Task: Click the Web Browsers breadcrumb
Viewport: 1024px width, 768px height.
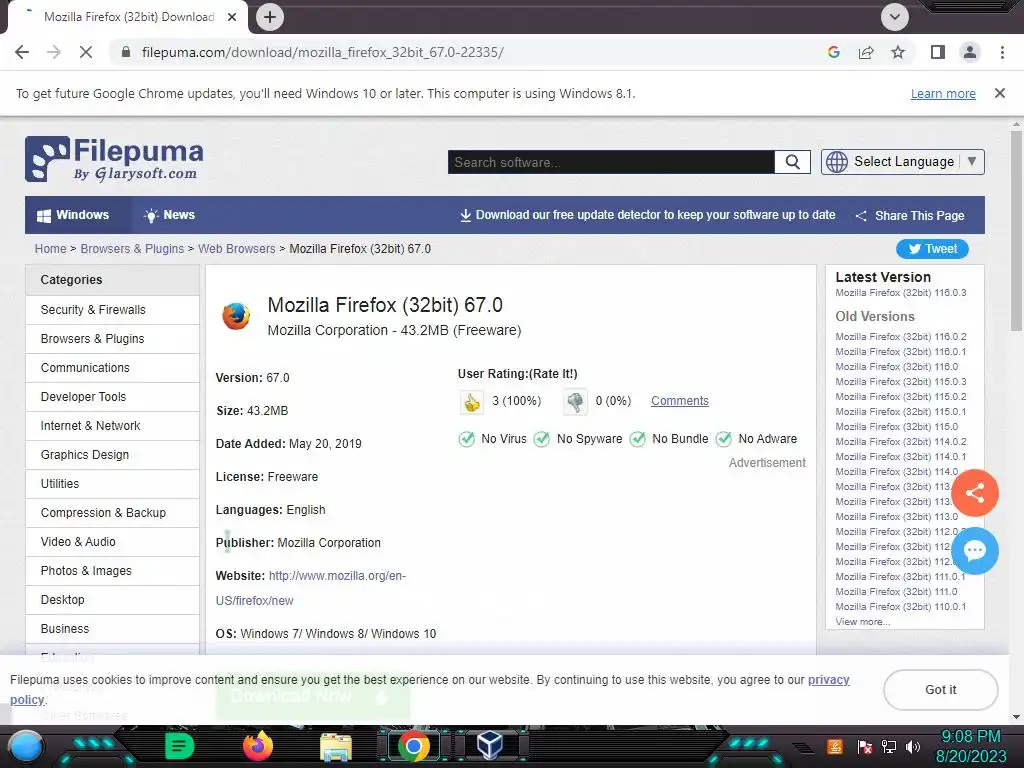Action: click(236, 249)
